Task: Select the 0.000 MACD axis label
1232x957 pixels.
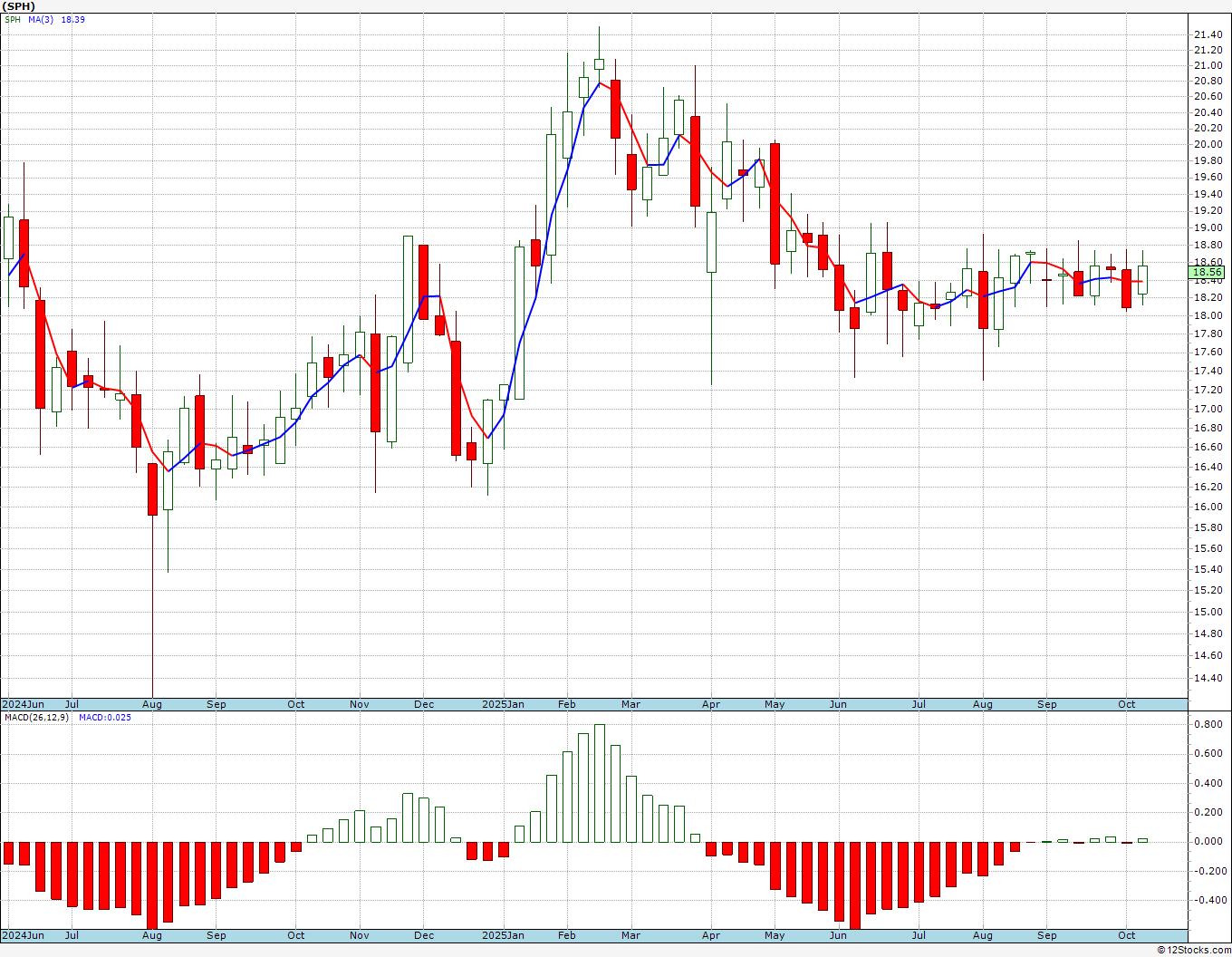Action: [x=1208, y=842]
